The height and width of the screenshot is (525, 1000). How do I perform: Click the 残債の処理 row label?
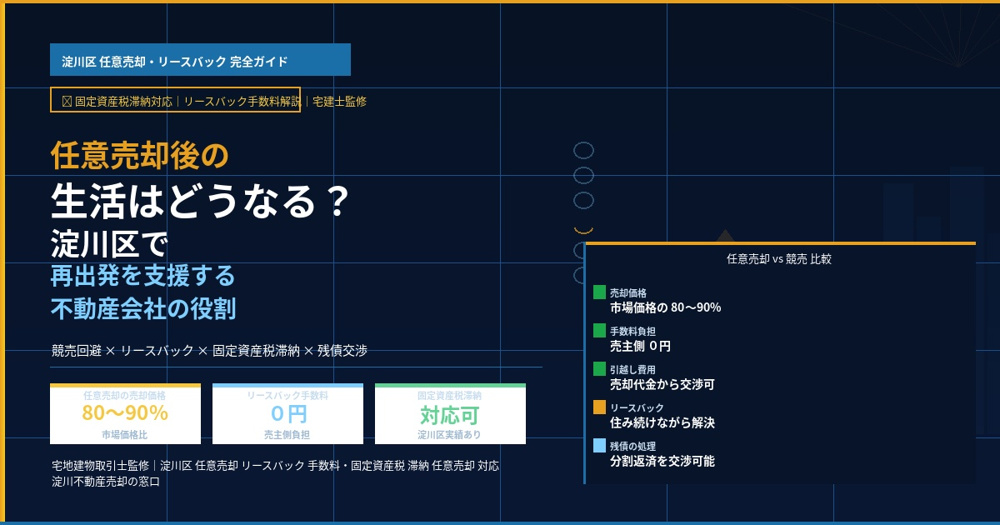click(x=633, y=447)
